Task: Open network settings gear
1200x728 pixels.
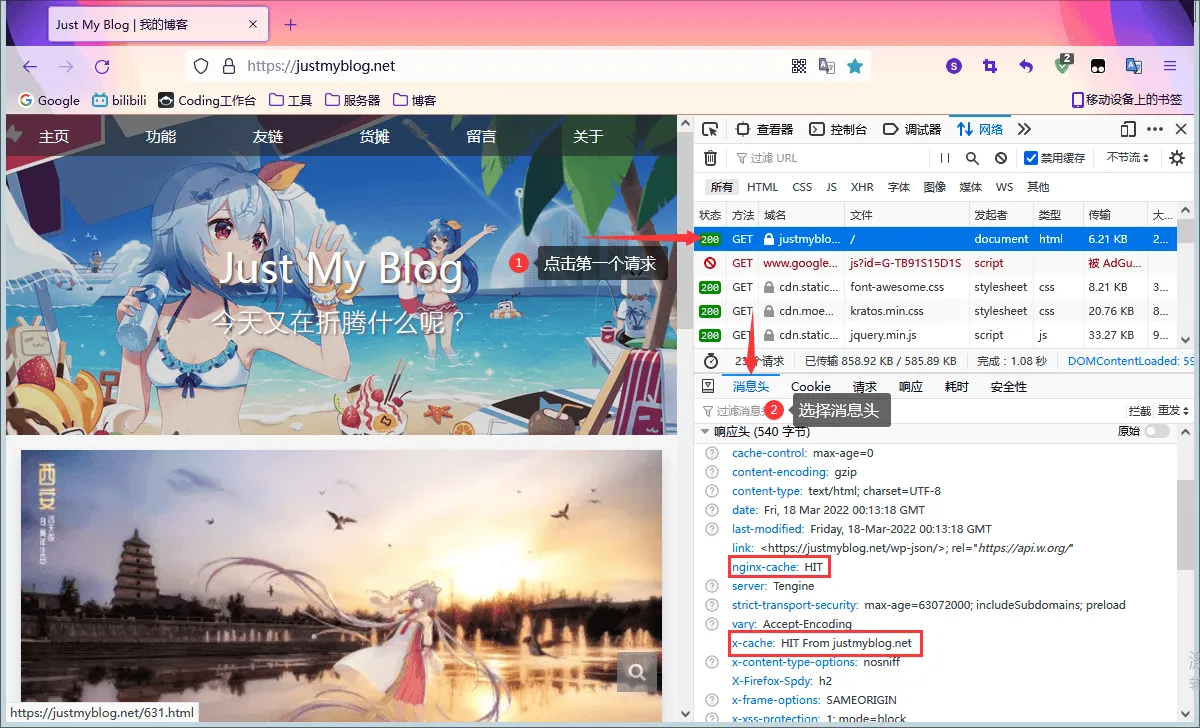Action: click(x=1177, y=158)
